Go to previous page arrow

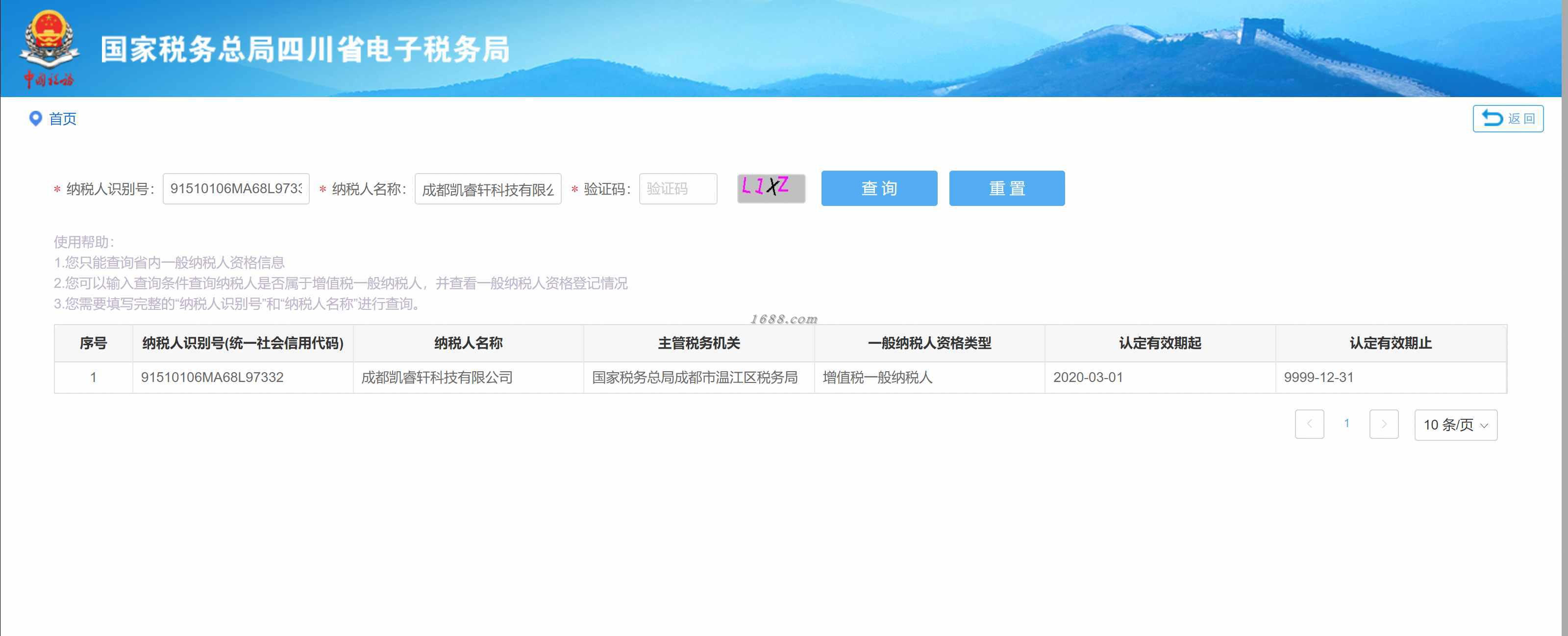point(1309,424)
